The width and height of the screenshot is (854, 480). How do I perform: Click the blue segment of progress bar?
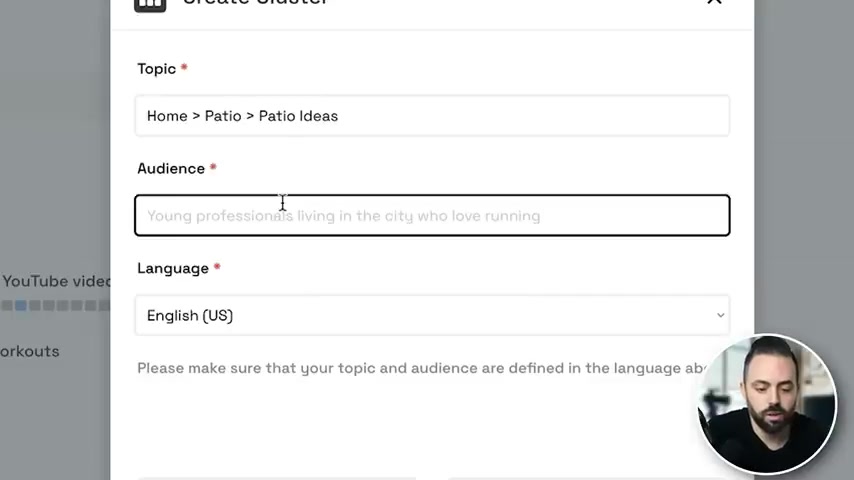click(20, 306)
